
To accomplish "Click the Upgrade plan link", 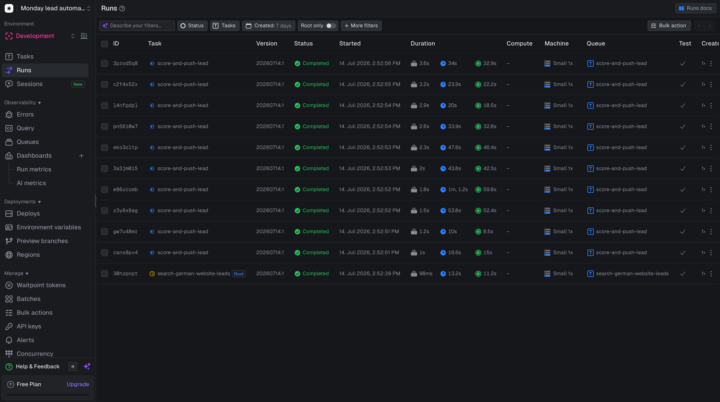I will coord(78,385).
